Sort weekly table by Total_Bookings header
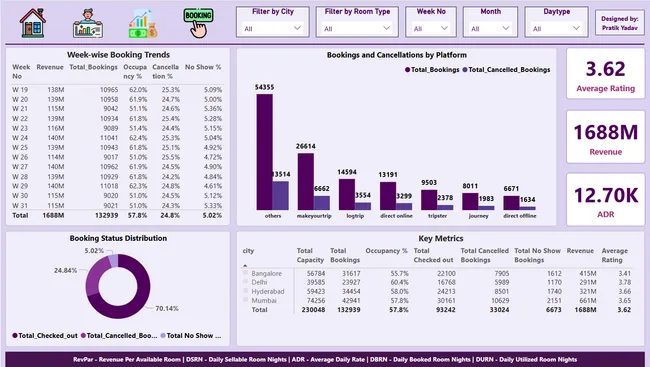Viewport: 650px width, 367px height. tap(93, 67)
